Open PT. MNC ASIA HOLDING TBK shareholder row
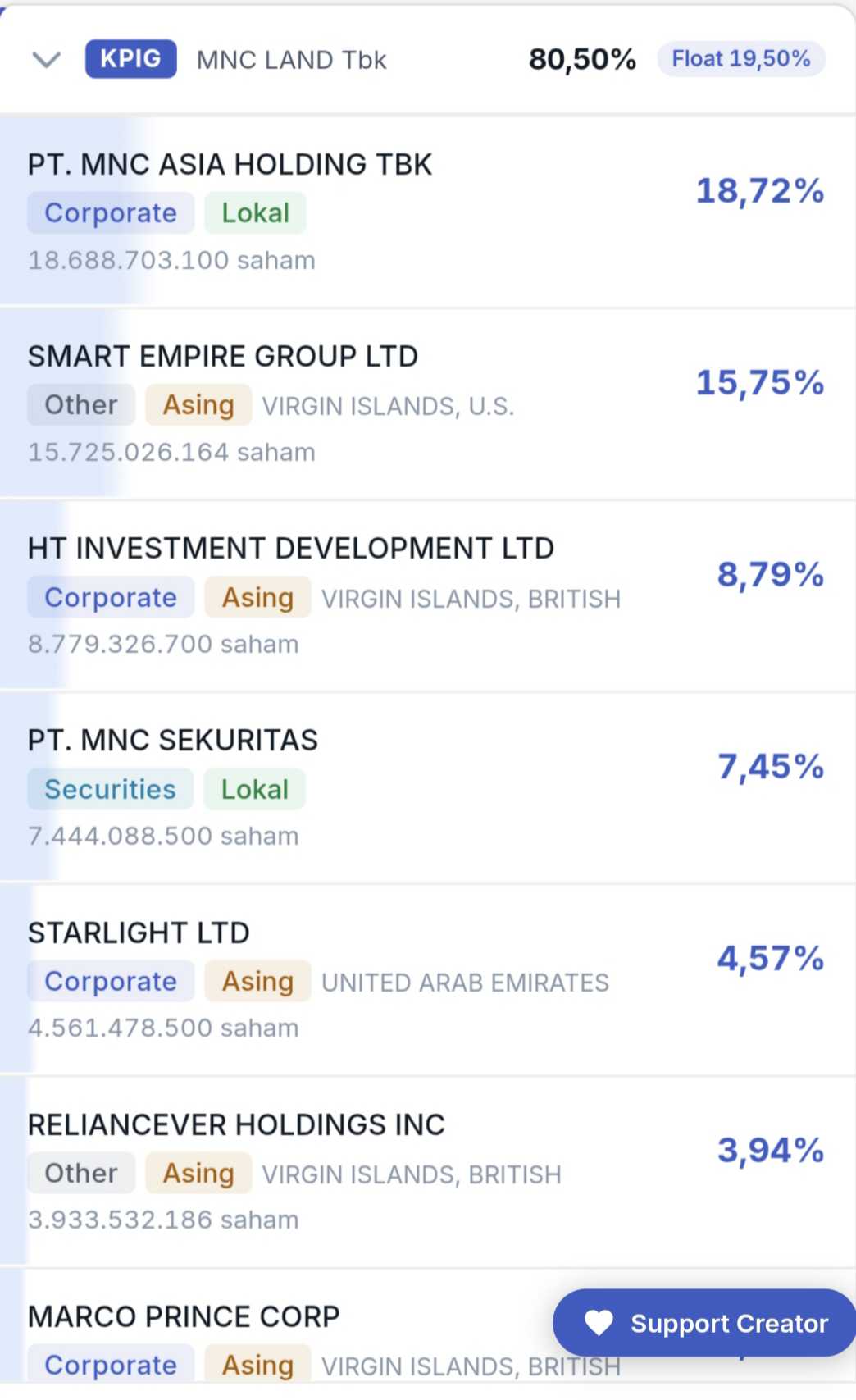Viewport: 856px width, 1400px height. click(230, 165)
